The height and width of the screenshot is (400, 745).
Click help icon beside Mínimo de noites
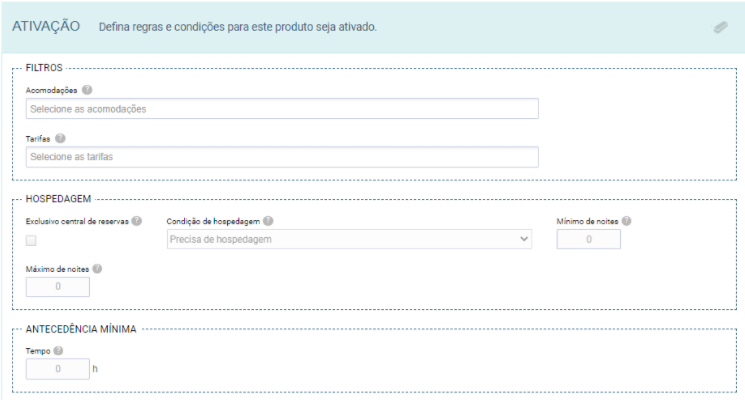click(626, 221)
